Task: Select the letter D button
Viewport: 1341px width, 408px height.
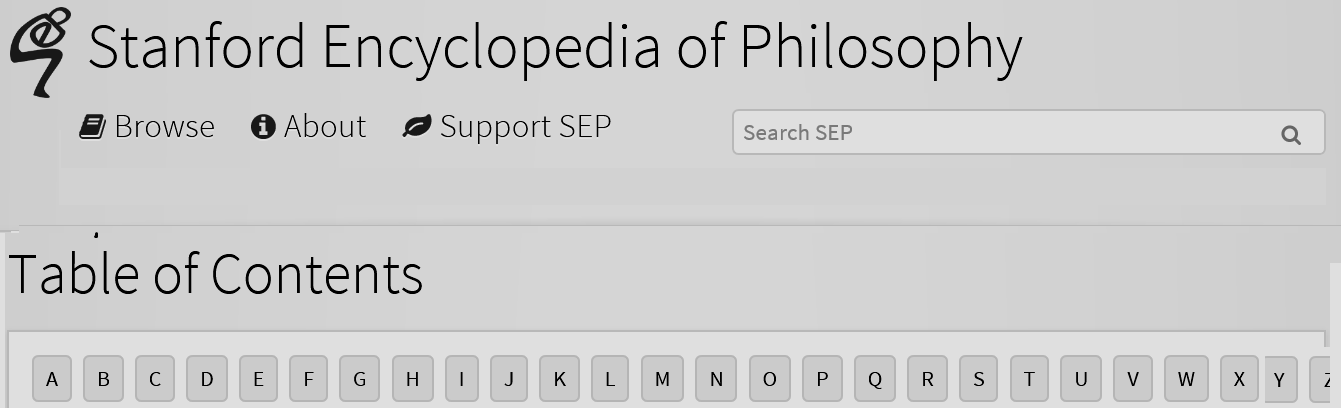Action: tap(207, 380)
